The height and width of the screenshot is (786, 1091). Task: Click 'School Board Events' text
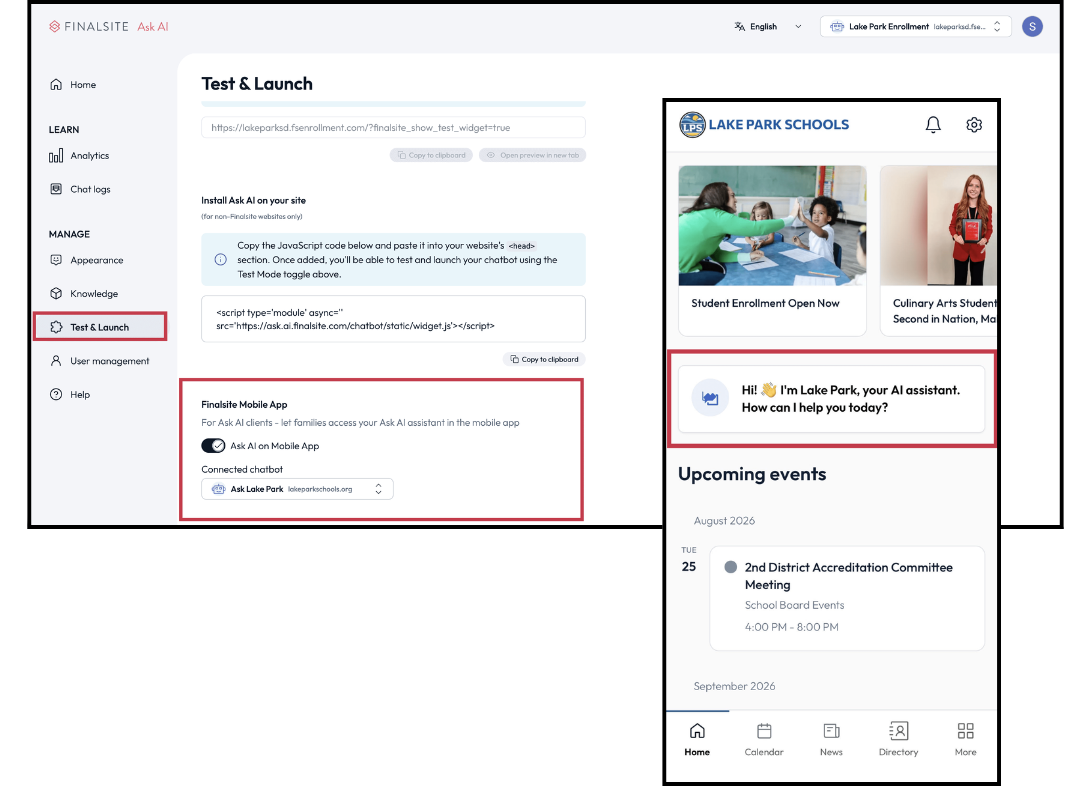[x=795, y=605]
